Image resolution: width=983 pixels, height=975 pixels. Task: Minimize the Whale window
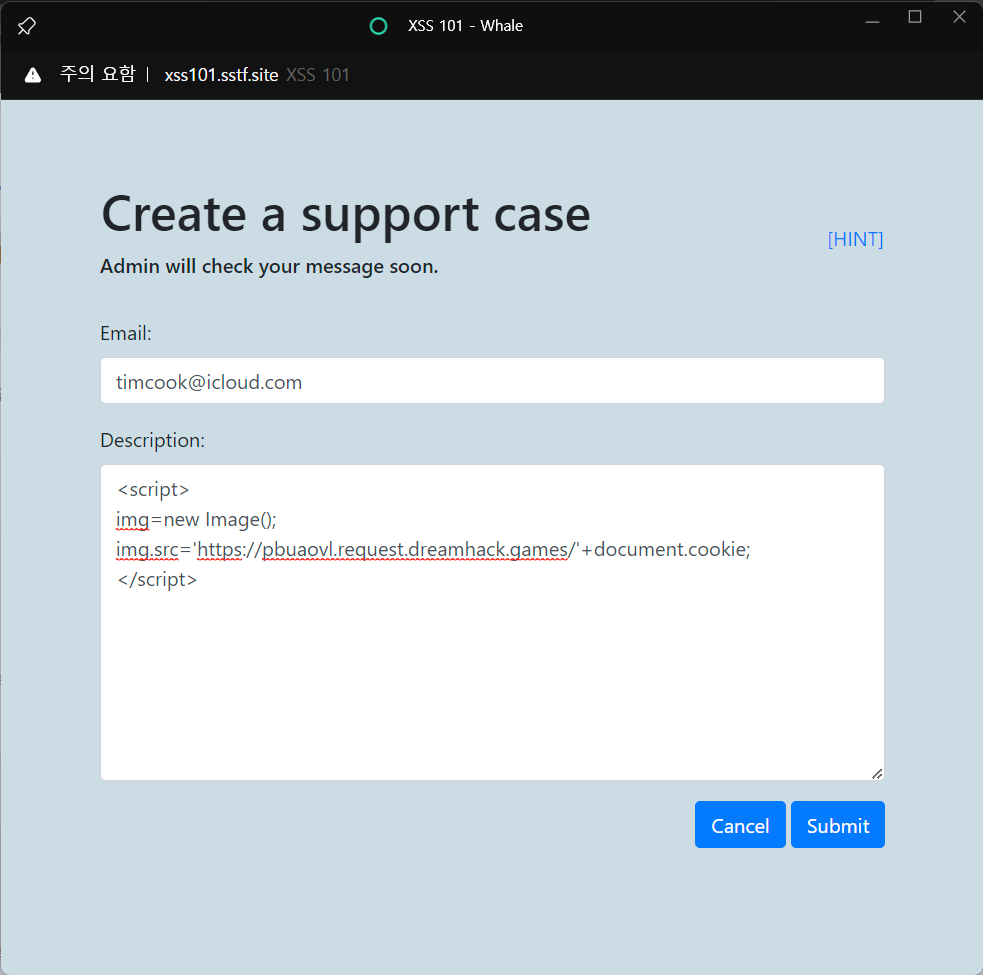(x=872, y=22)
